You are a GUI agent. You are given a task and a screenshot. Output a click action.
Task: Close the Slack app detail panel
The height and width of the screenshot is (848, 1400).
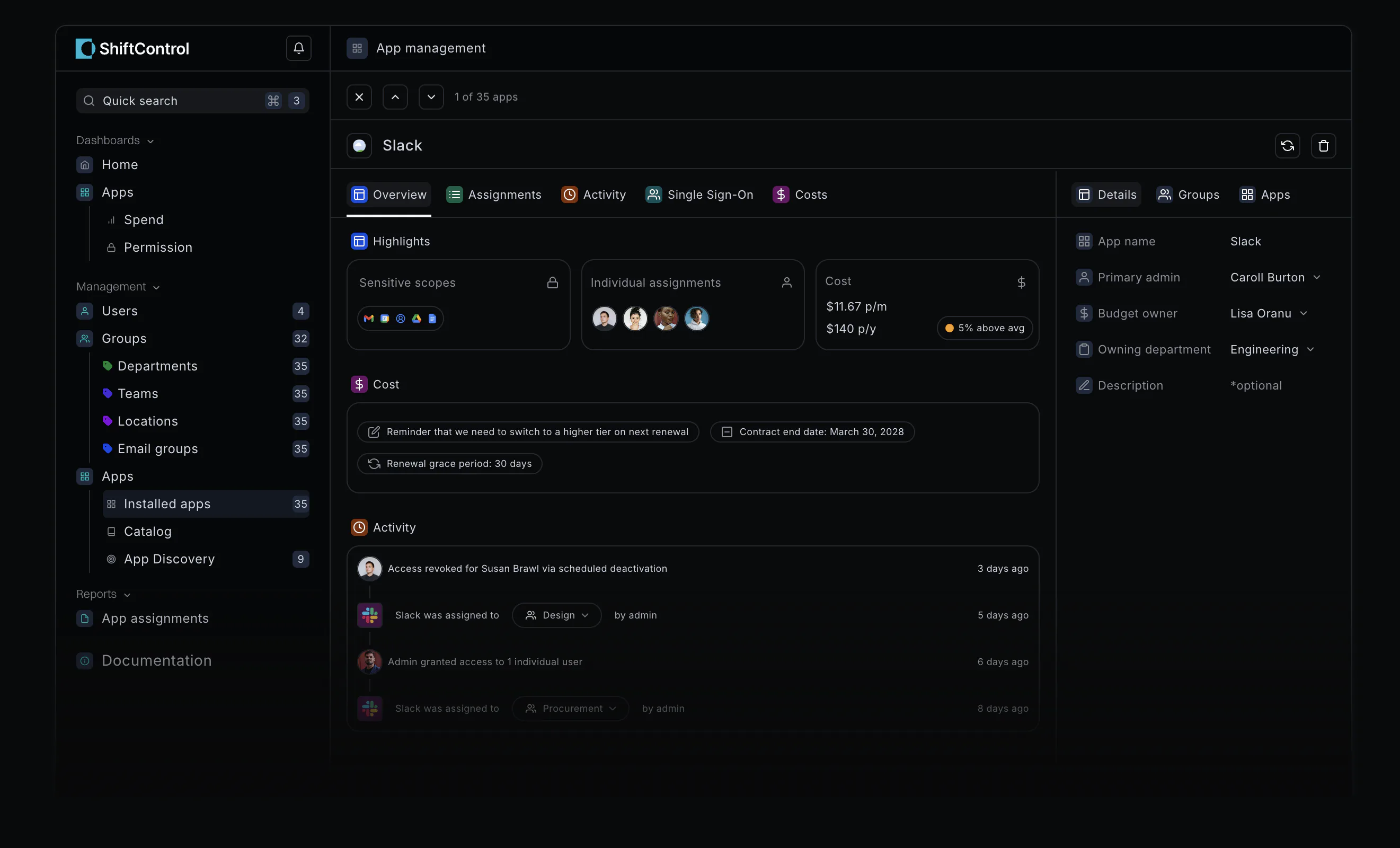point(359,97)
